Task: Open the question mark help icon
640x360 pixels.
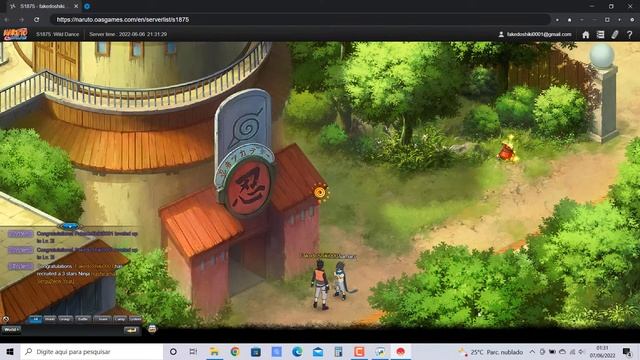Action: 629,35
